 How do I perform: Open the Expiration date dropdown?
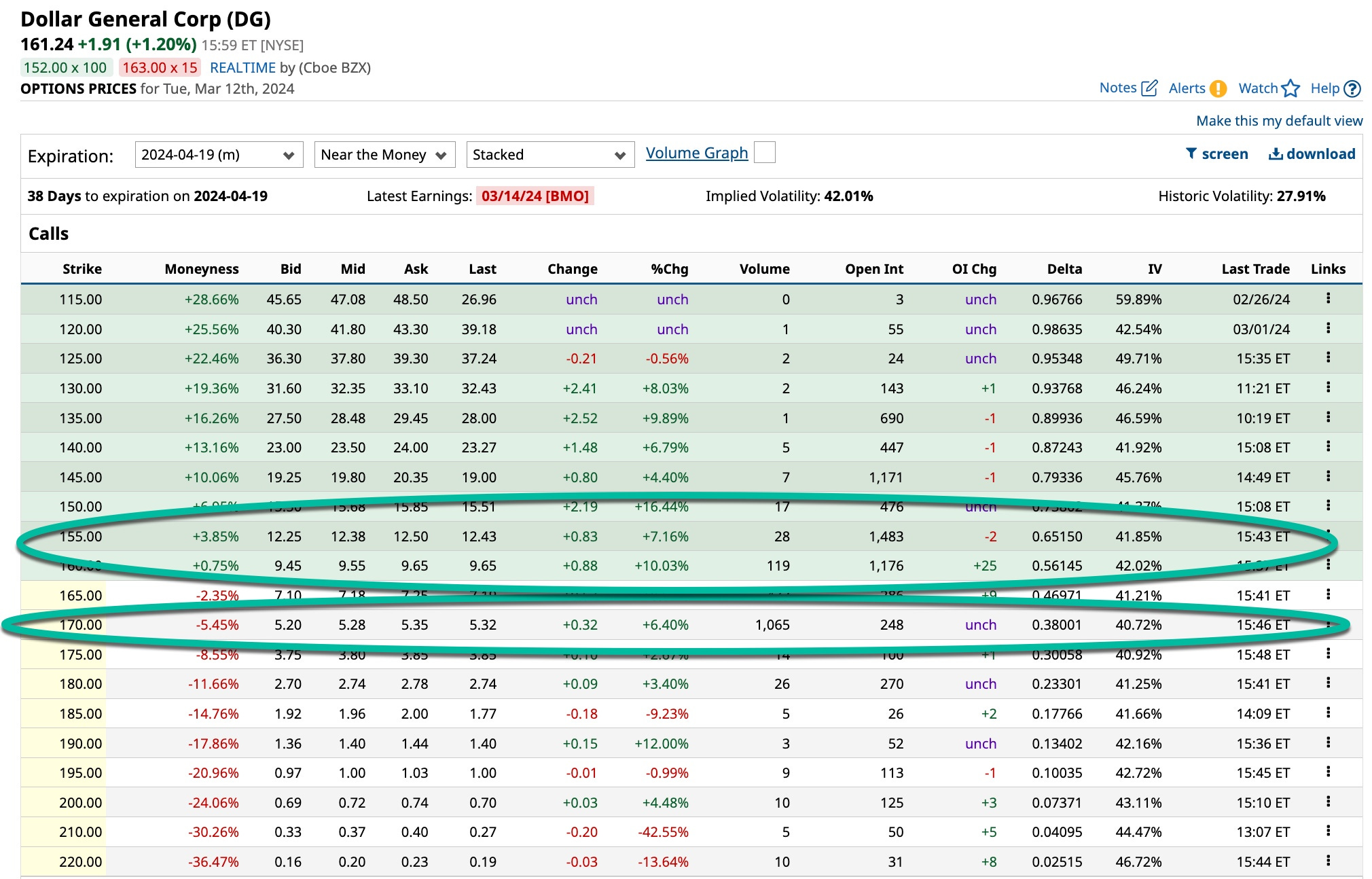[x=219, y=155]
